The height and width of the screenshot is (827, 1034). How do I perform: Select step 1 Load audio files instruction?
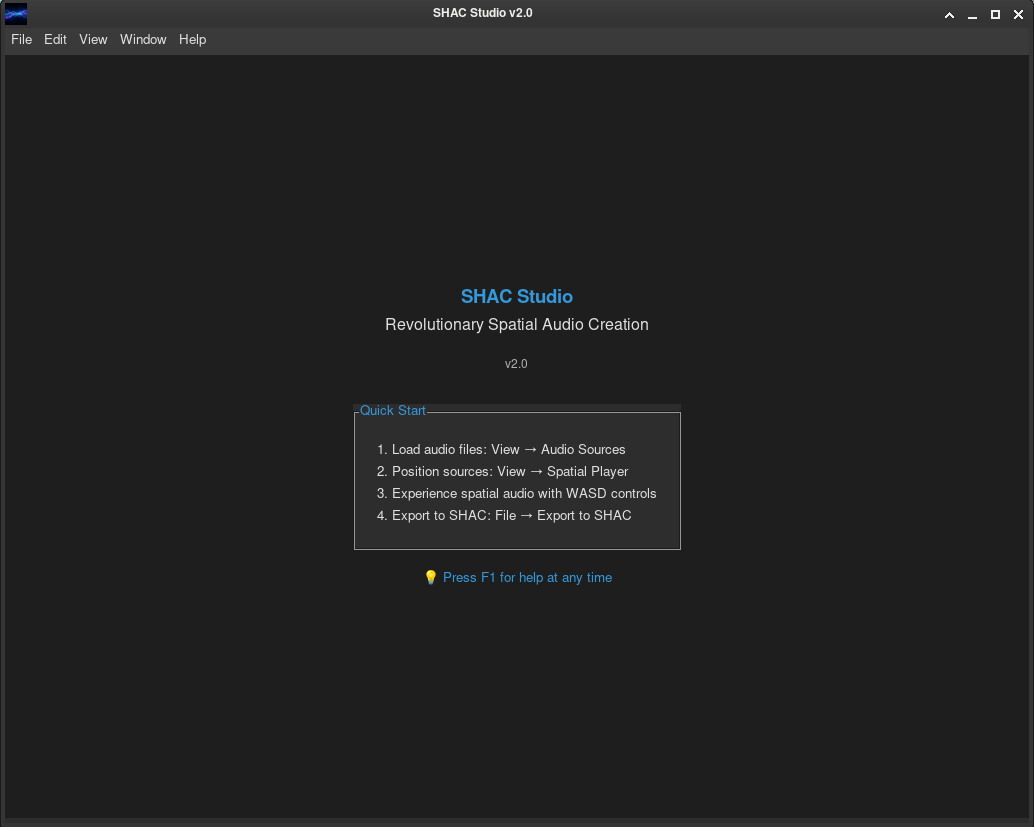pos(508,449)
